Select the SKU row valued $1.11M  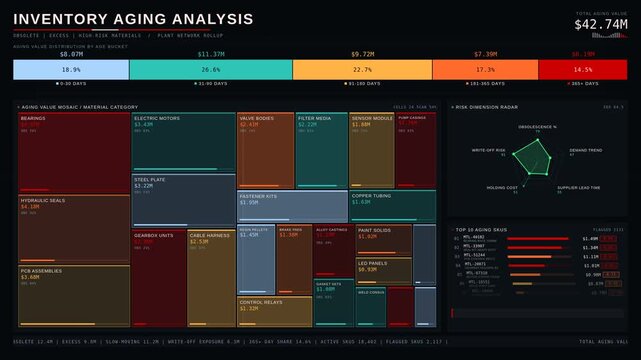point(536,257)
